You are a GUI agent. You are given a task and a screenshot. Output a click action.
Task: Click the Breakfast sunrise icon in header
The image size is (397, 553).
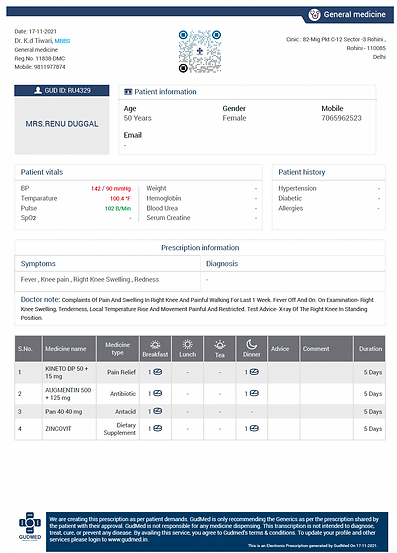[x=155, y=345]
